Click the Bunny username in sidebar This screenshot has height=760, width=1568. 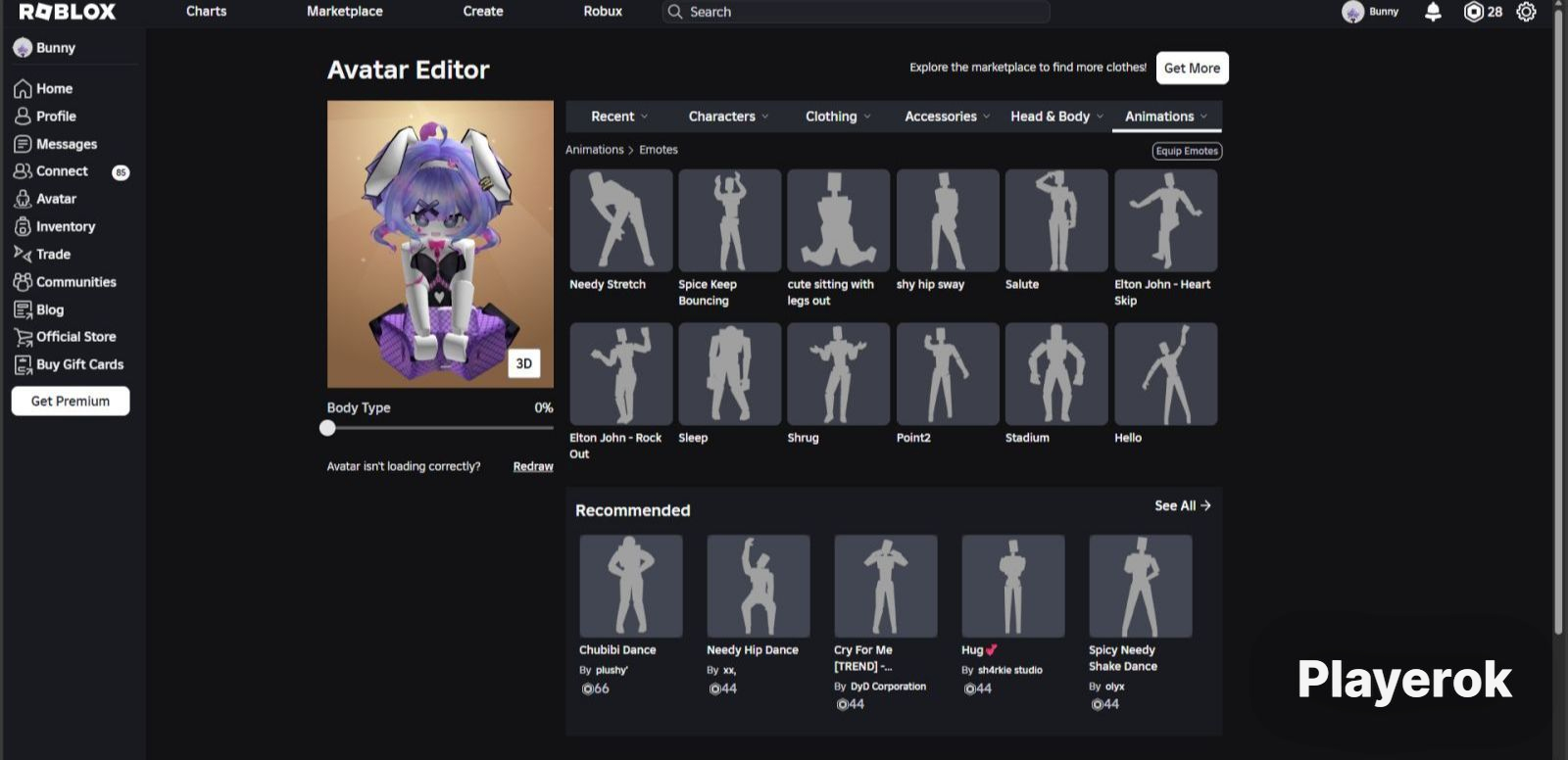click(56, 48)
